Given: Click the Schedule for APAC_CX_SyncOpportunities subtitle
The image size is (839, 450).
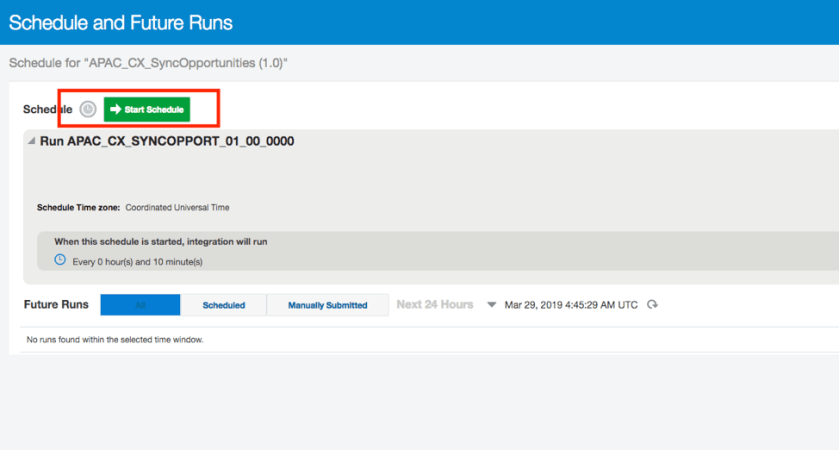Looking at the screenshot, I should 148,62.
